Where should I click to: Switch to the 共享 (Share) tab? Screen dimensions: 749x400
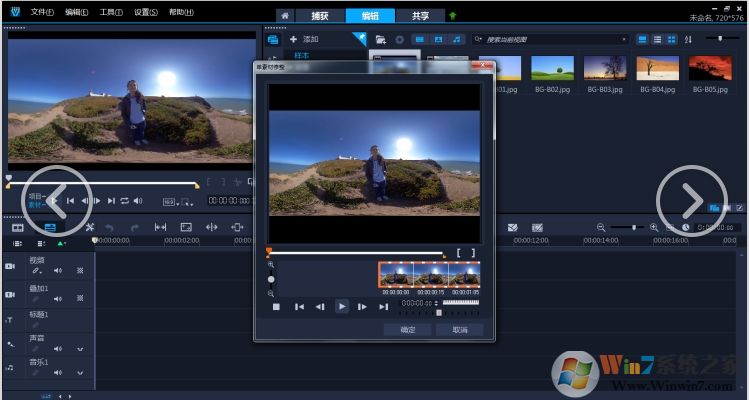420,15
